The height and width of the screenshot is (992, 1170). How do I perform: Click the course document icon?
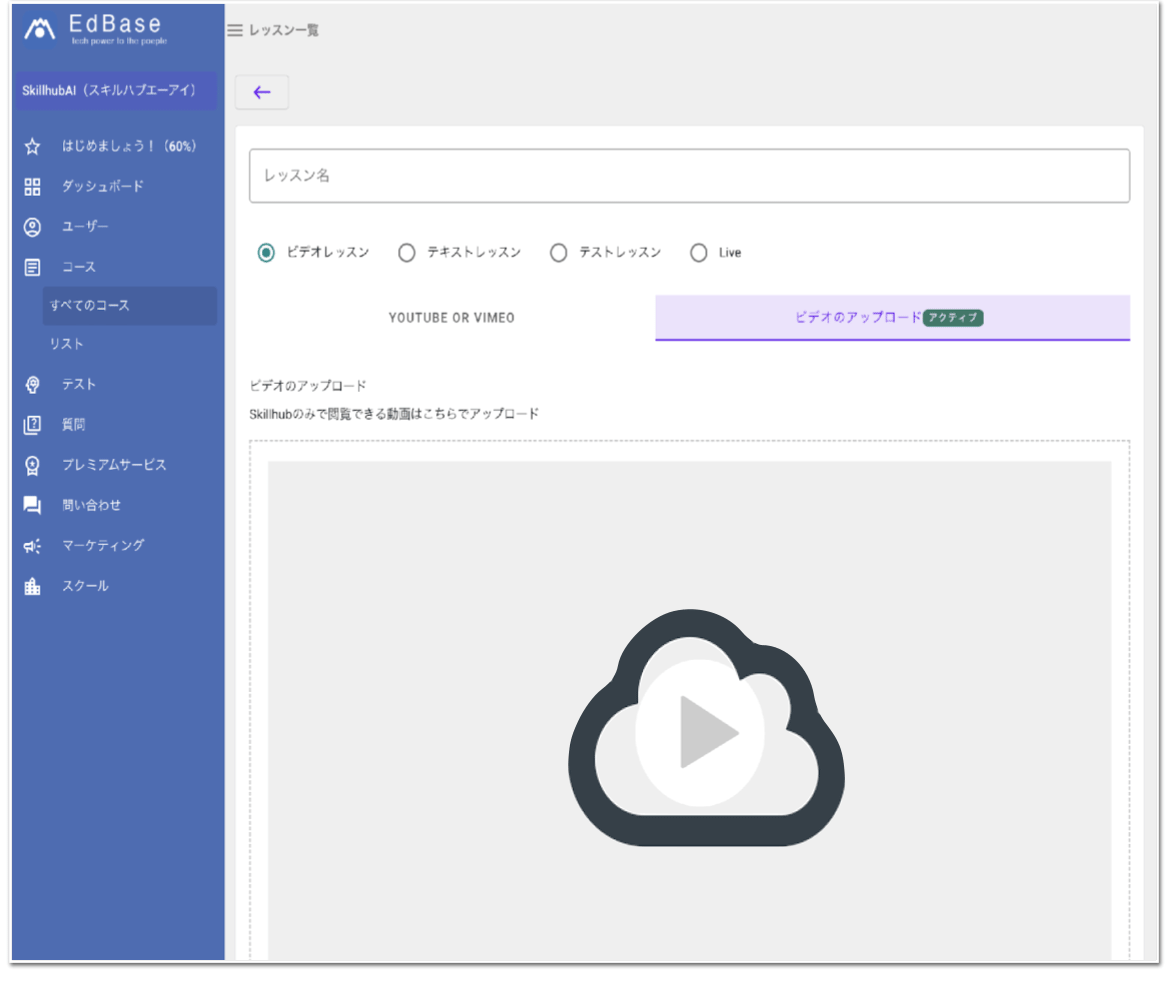(x=32, y=267)
